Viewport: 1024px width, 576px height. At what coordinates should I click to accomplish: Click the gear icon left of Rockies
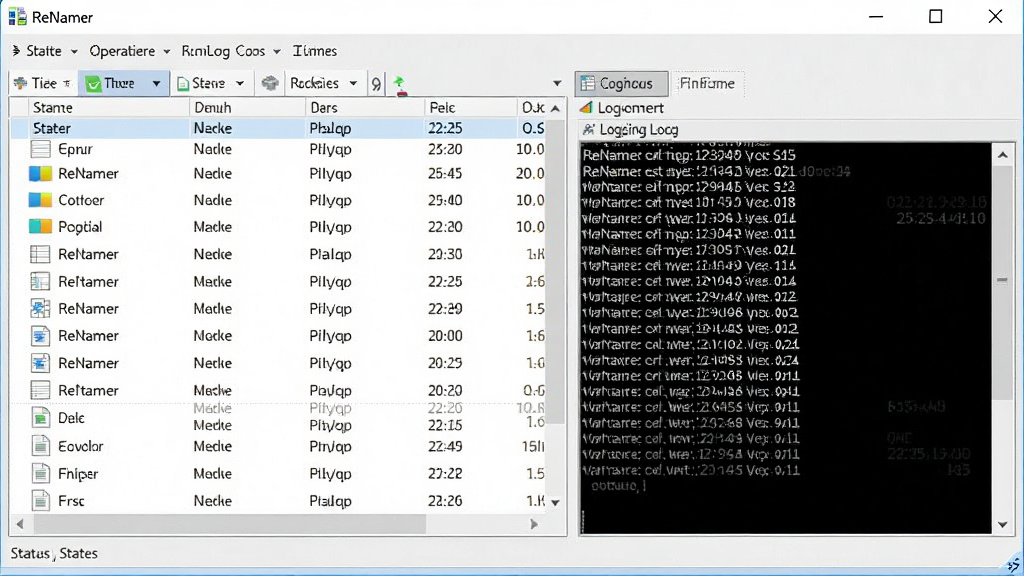(270, 83)
